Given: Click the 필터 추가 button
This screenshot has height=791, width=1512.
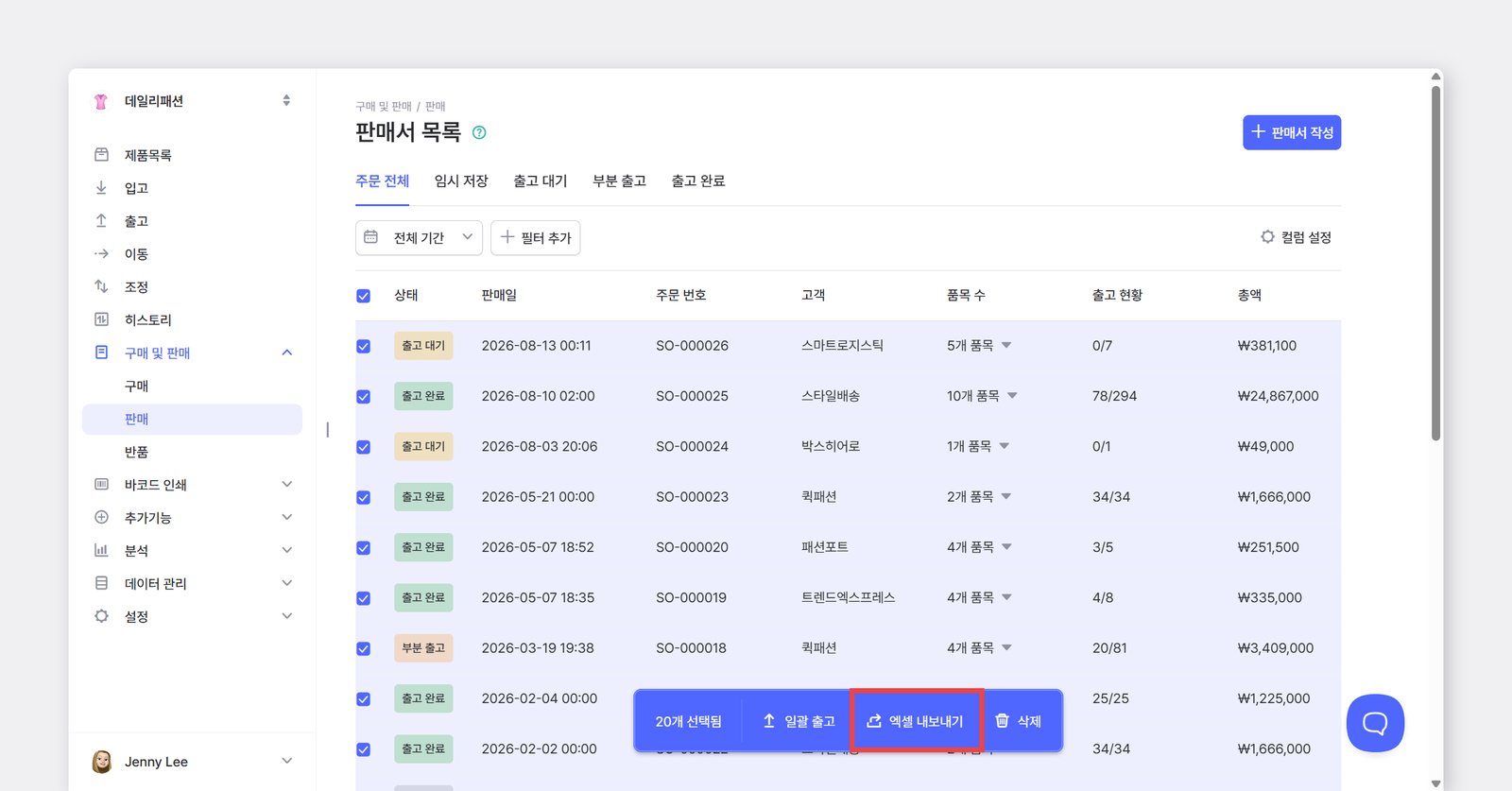Looking at the screenshot, I should coord(536,237).
